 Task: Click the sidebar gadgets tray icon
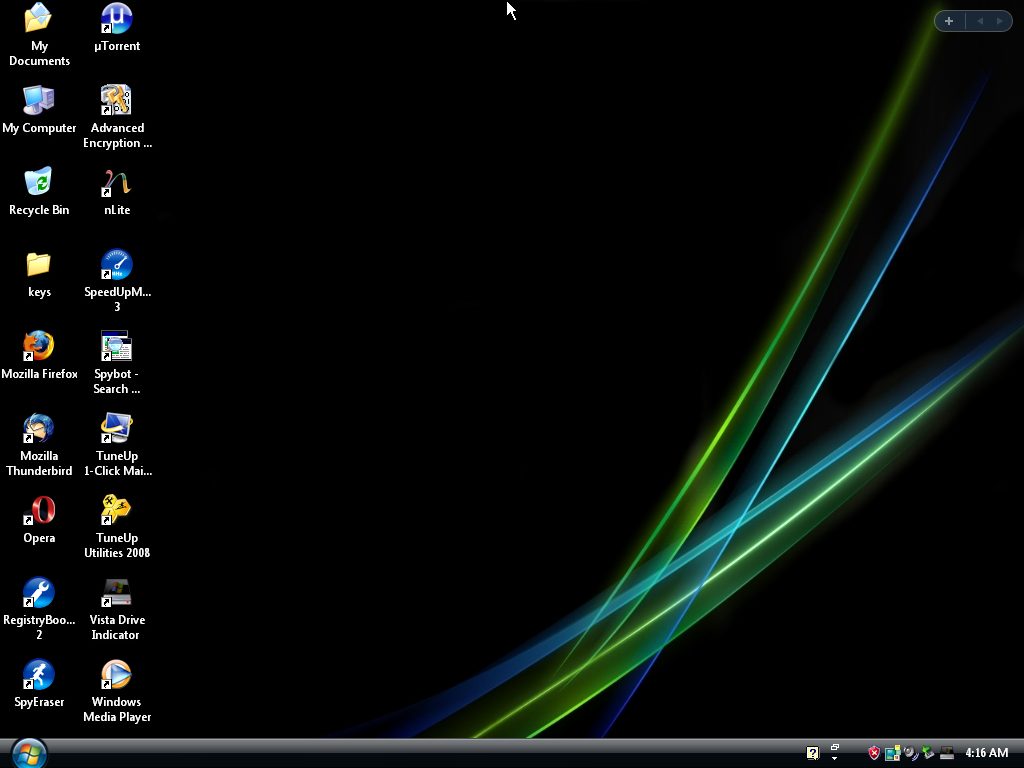892,753
